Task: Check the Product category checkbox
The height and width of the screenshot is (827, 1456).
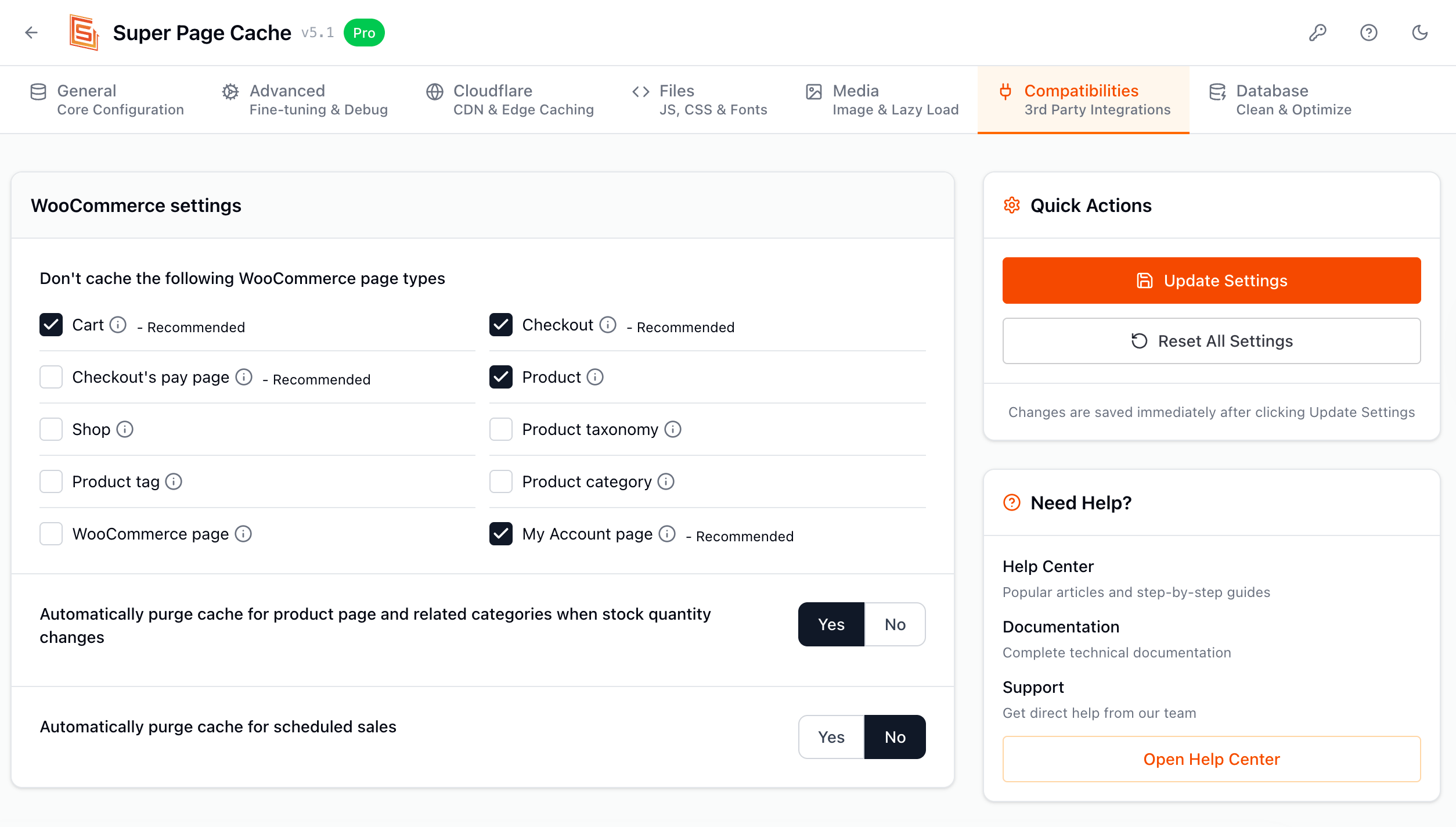Action: pyautogui.click(x=500, y=481)
